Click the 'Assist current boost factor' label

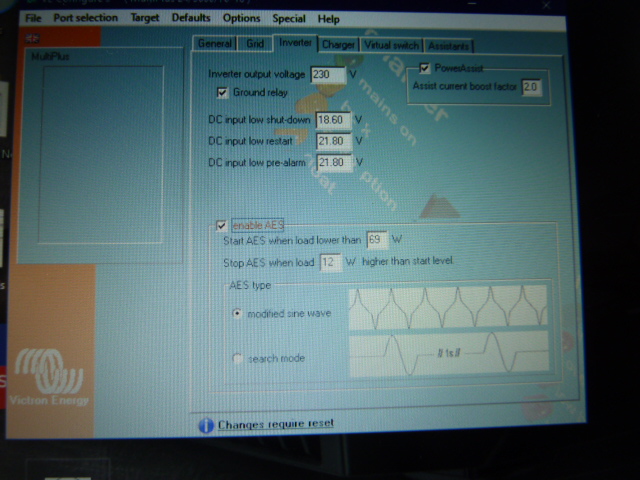click(x=464, y=86)
